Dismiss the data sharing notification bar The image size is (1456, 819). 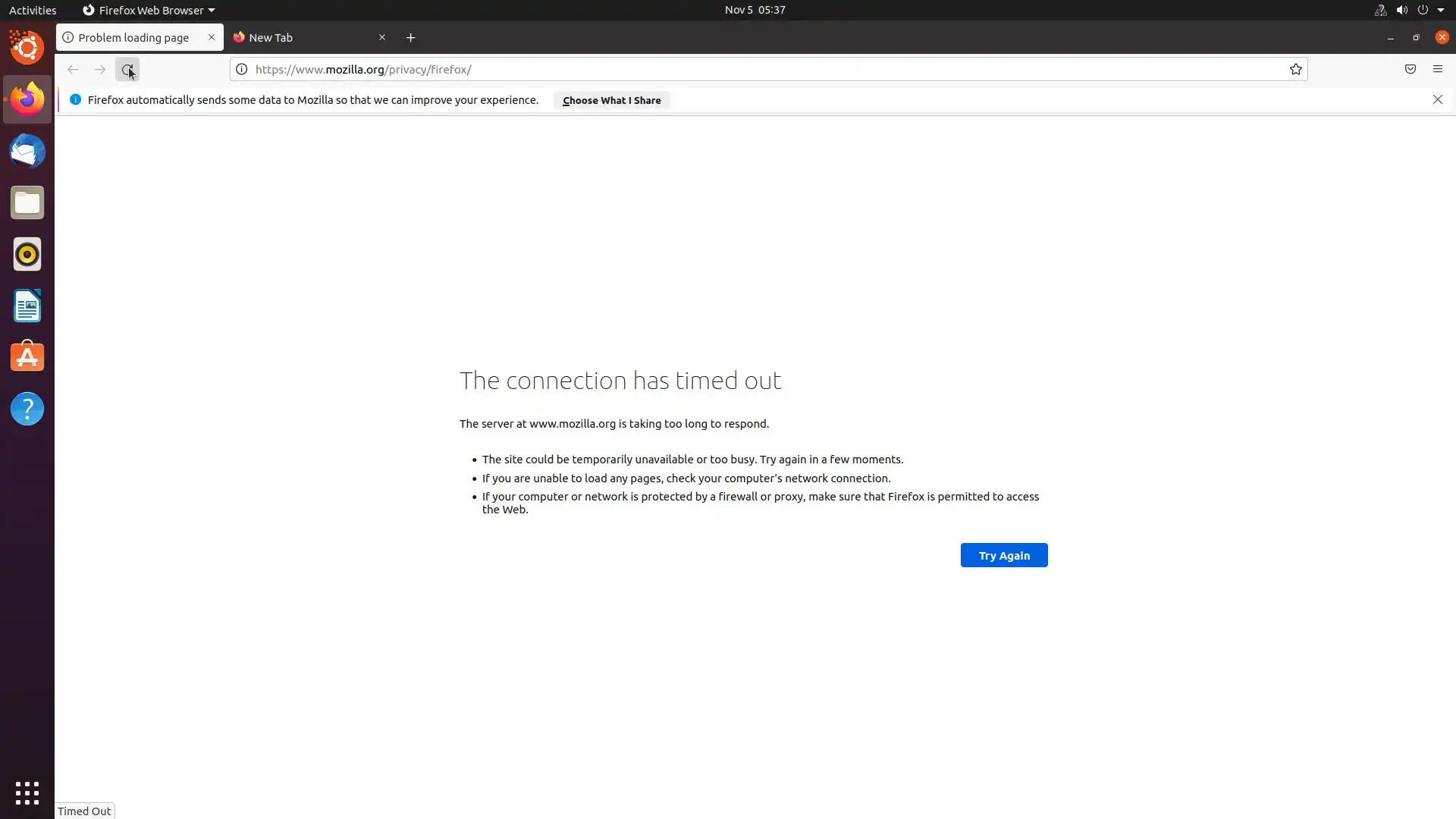tap(1437, 99)
